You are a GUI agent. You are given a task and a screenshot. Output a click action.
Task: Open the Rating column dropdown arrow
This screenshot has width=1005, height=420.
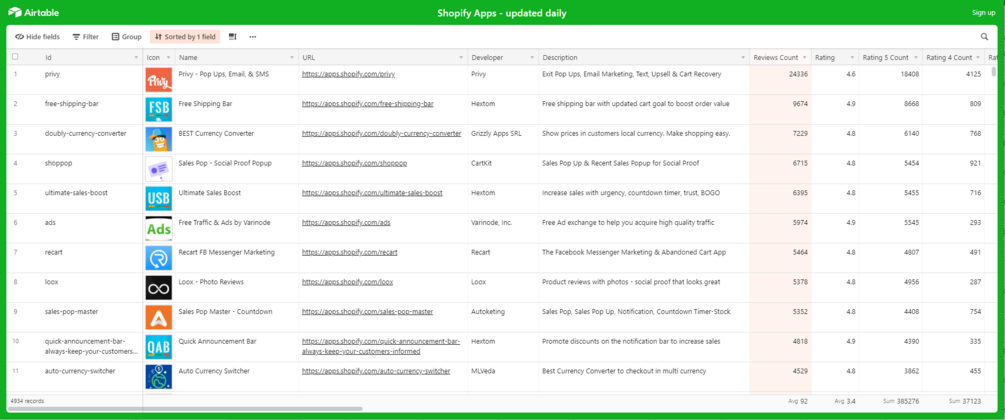[x=852, y=58]
